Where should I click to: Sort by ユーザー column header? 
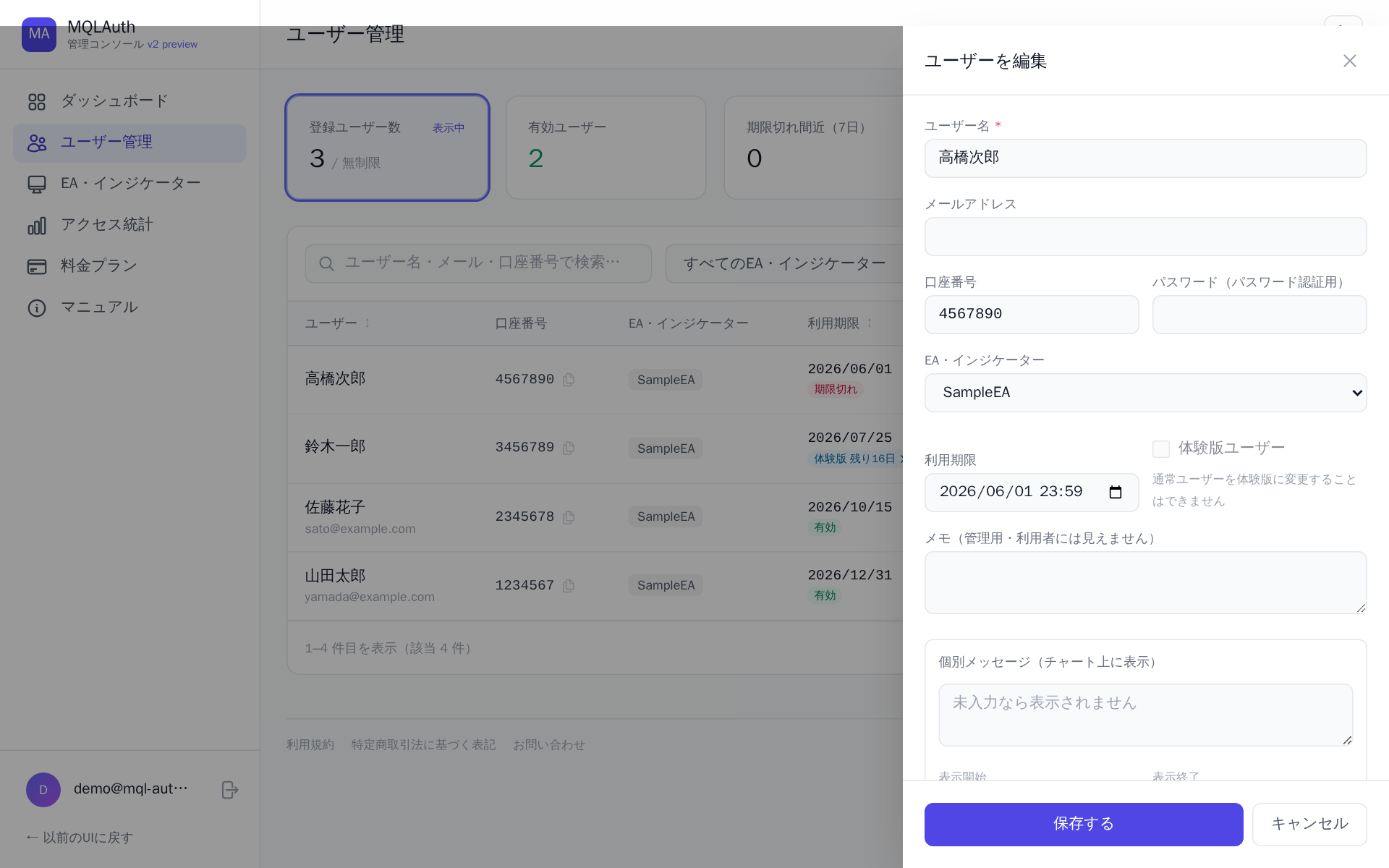[x=337, y=323]
